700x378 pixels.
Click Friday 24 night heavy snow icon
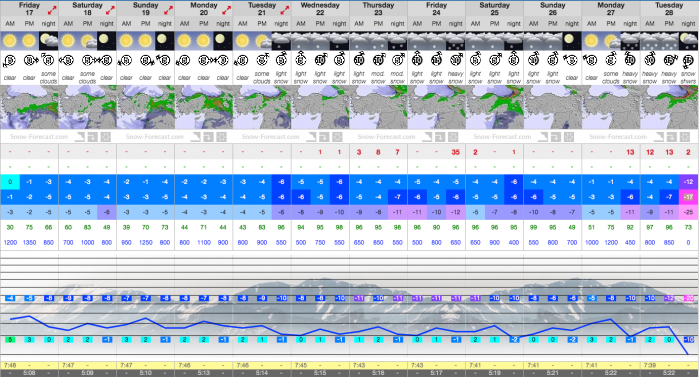[455, 41]
